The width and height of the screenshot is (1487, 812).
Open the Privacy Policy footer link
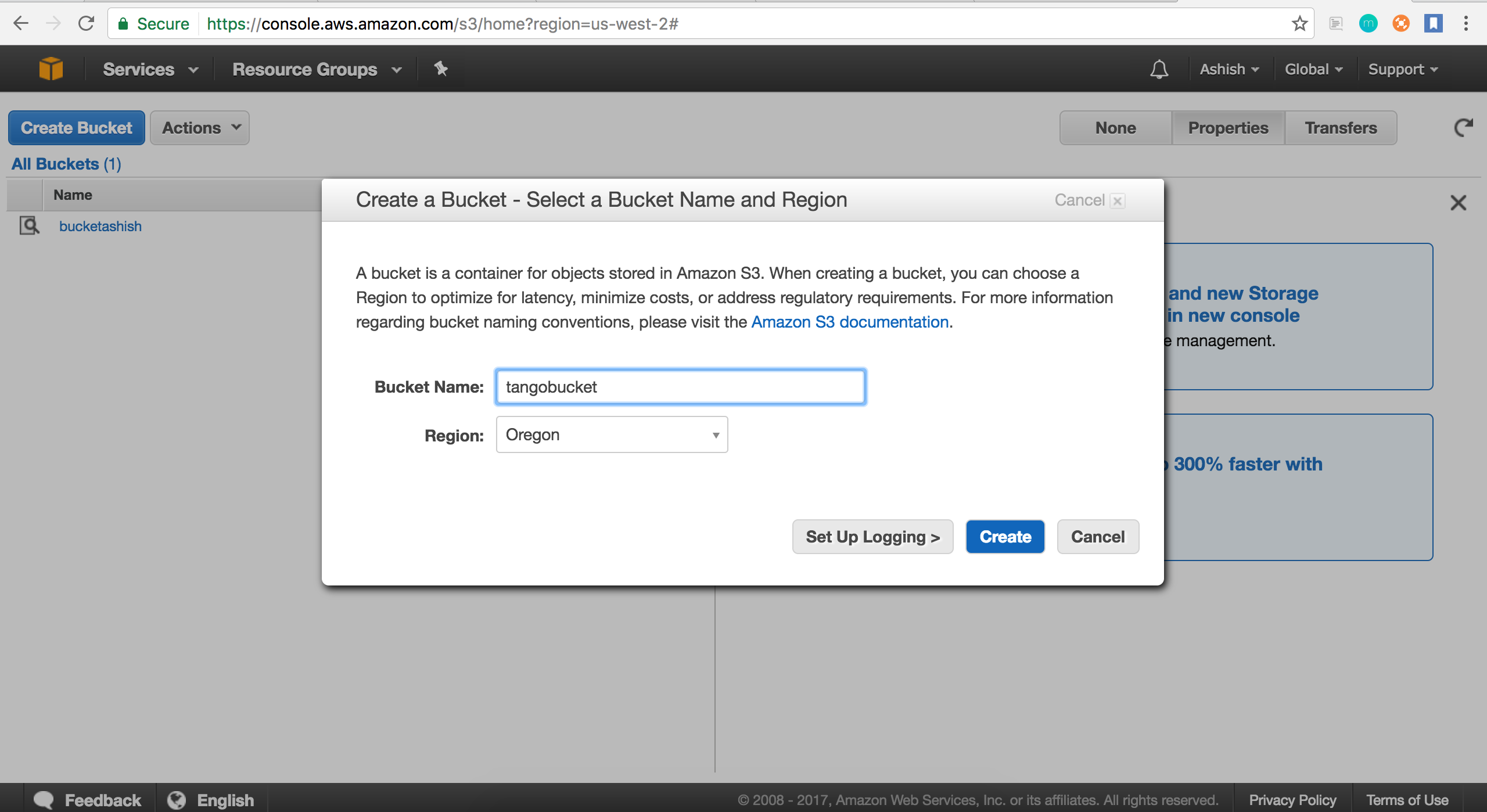(x=1292, y=800)
